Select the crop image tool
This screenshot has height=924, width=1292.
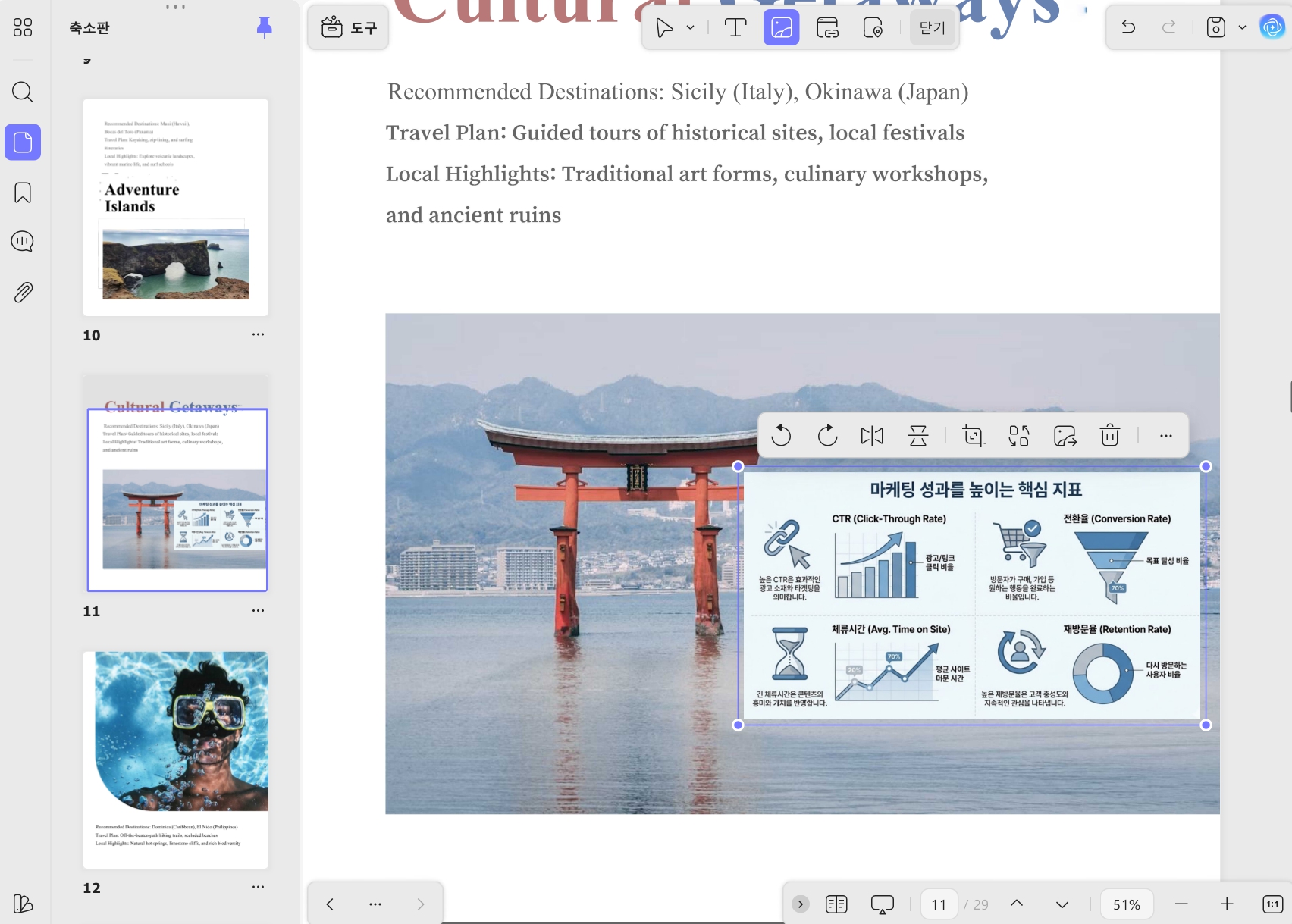tap(974, 436)
